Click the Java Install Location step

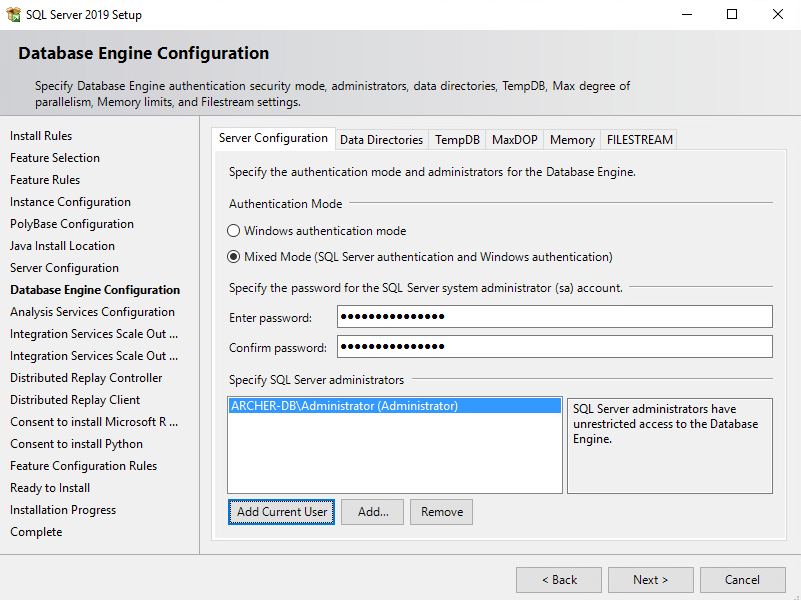click(62, 246)
